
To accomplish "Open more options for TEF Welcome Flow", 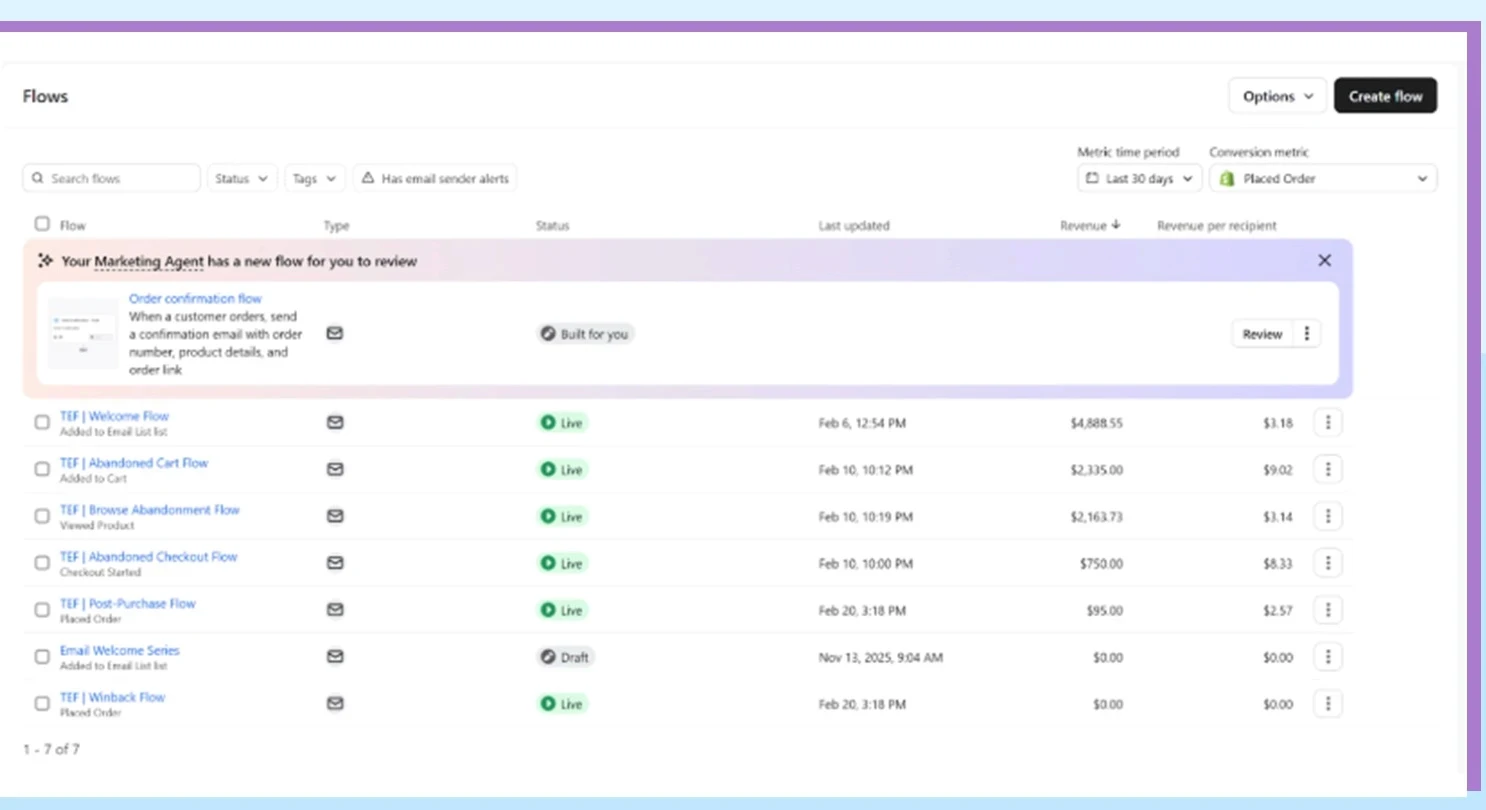I will tap(1327, 423).
